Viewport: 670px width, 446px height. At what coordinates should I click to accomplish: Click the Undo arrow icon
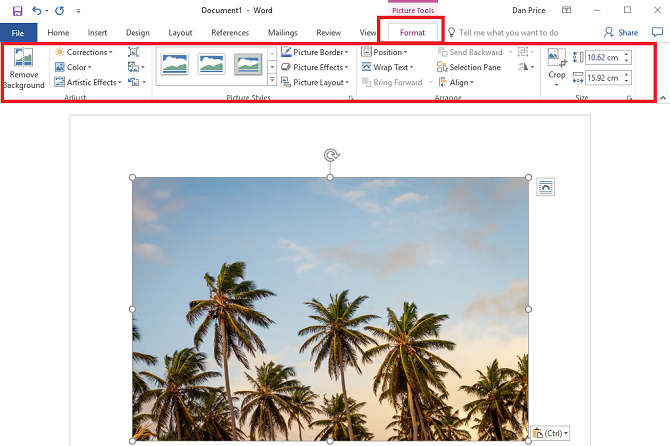[x=38, y=10]
